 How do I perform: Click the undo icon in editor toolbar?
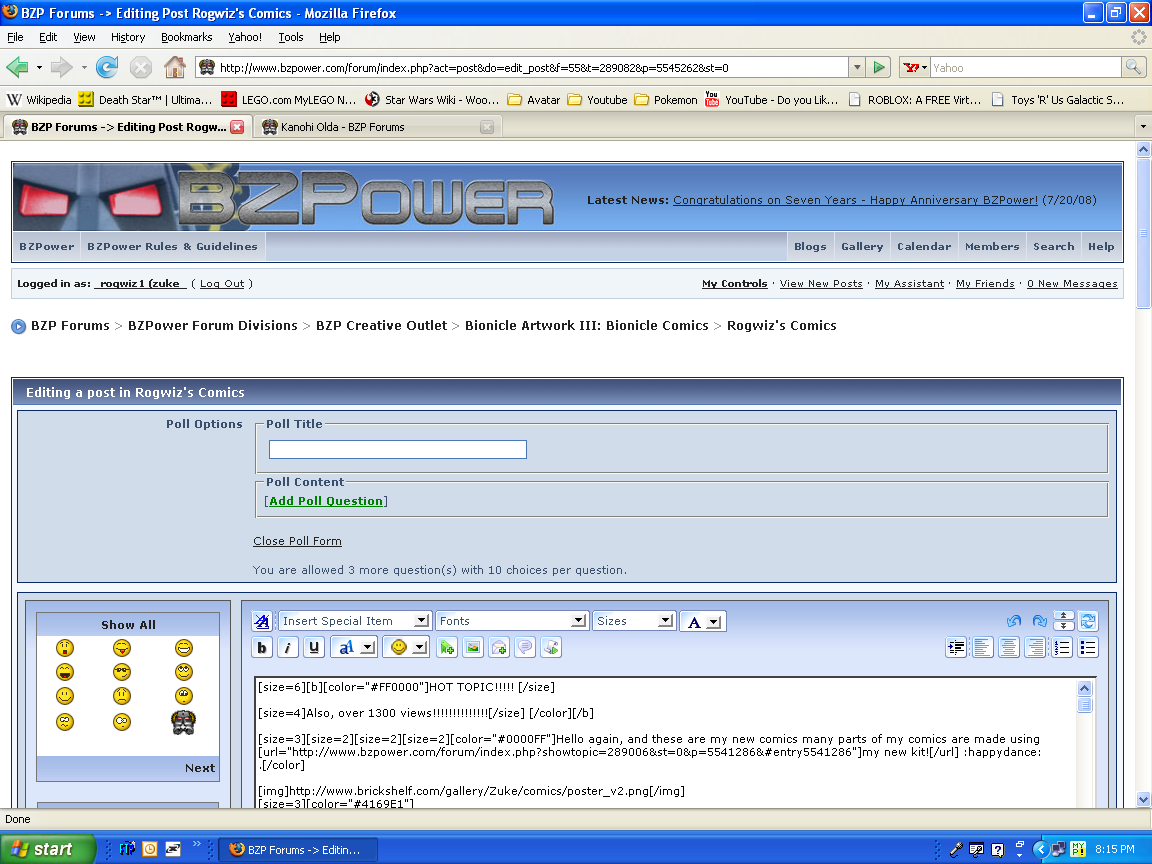click(x=1014, y=621)
